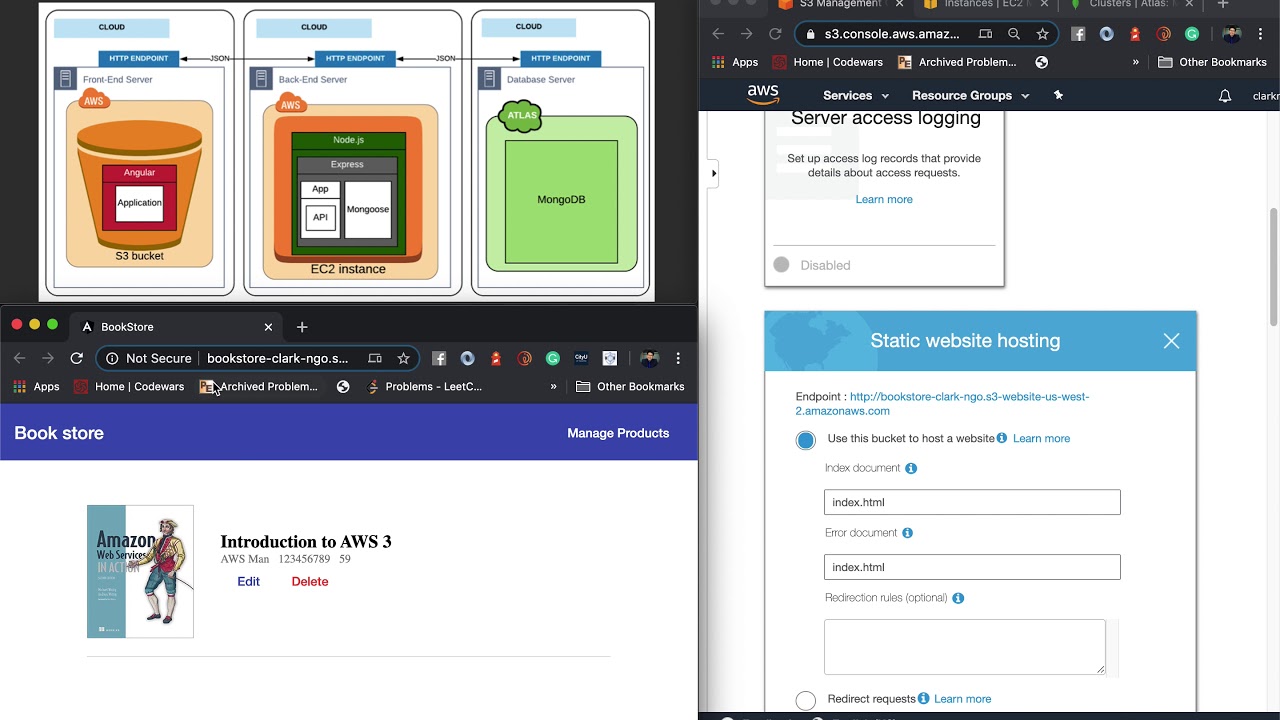Show more bookmarks in BookStore window
The width and height of the screenshot is (1280, 720).
point(553,386)
